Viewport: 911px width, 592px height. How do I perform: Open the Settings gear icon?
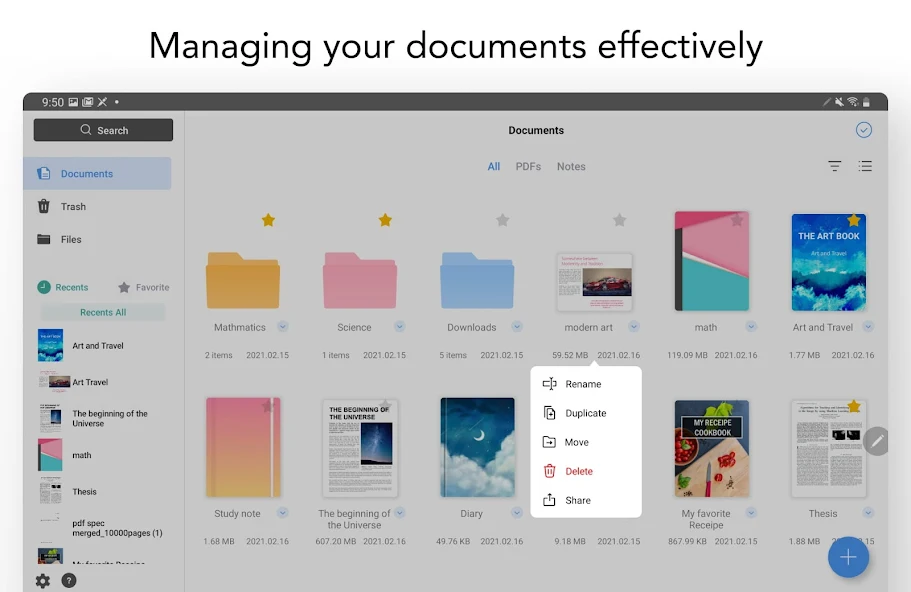coord(42,580)
